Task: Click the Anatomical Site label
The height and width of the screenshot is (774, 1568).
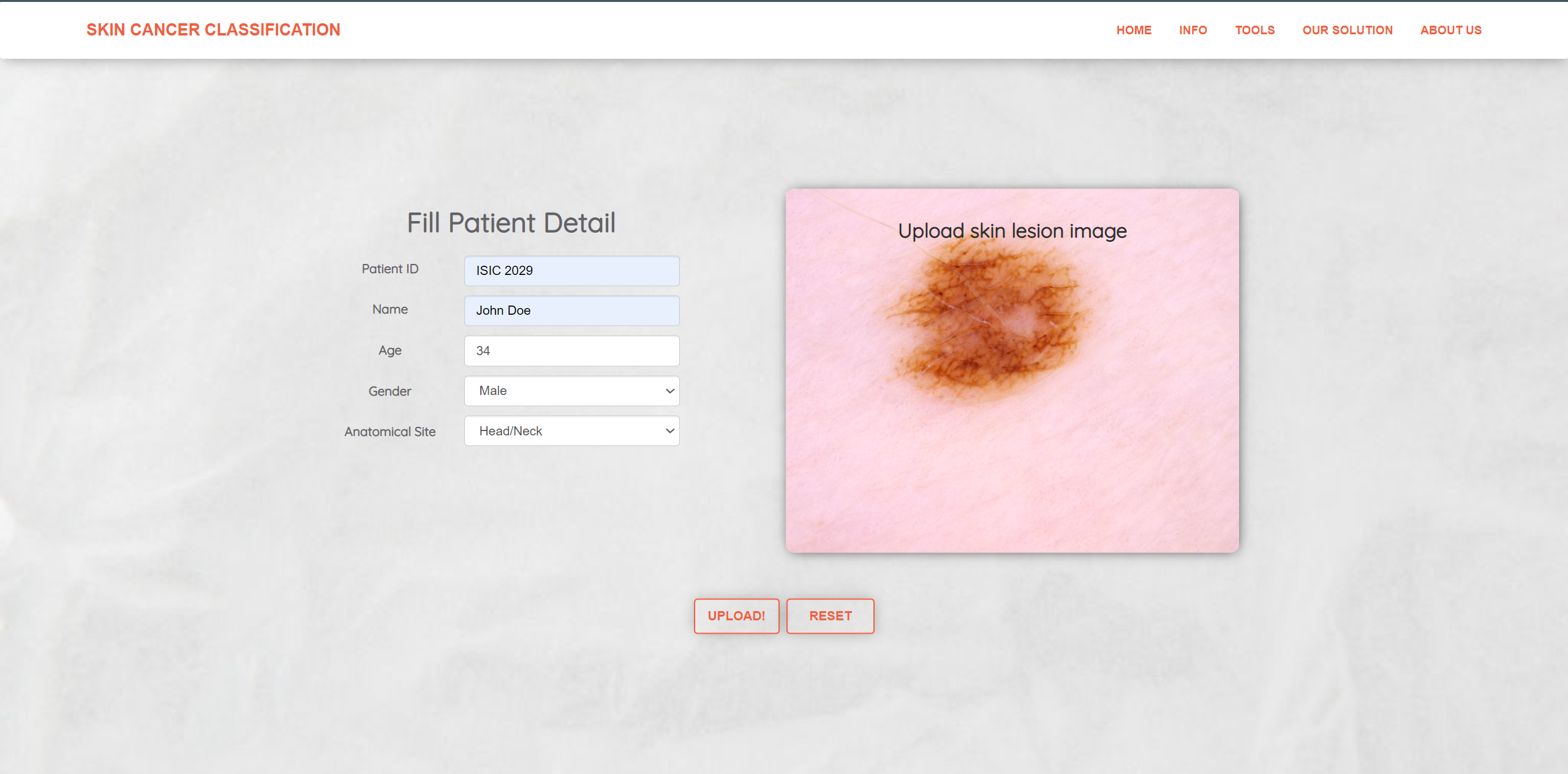Action: pyautogui.click(x=390, y=432)
